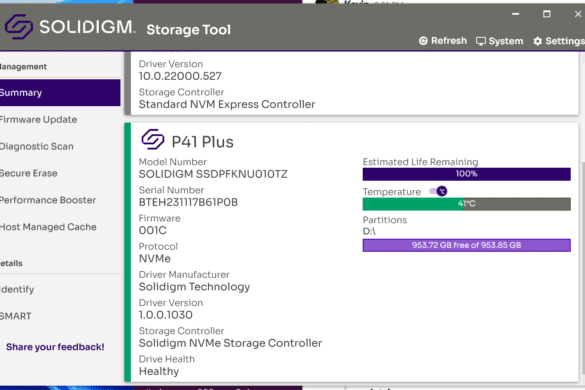Click the D:\ partition label
This screenshot has height=390, width=585.
click(x=369, y=231)
